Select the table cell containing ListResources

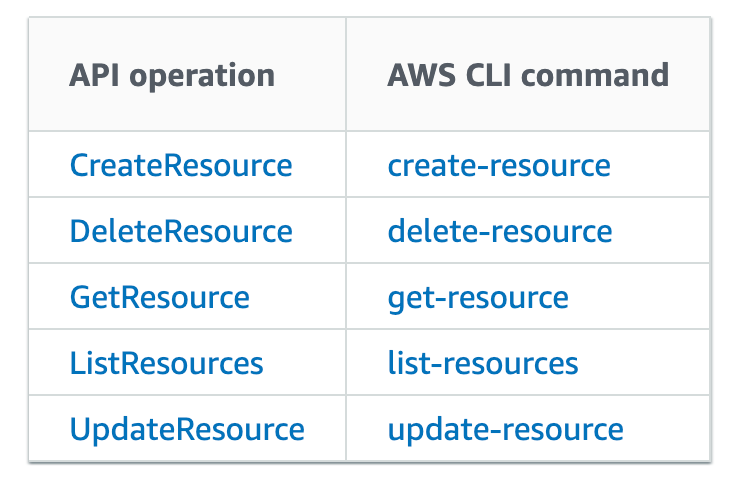tap(187, 362)
